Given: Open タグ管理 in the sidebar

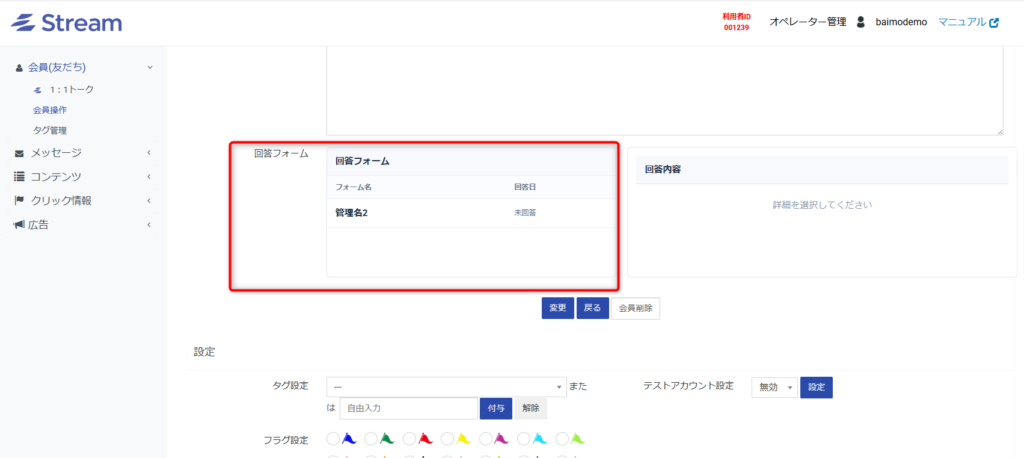Looking at the screenshot, I should pos(50,131).
